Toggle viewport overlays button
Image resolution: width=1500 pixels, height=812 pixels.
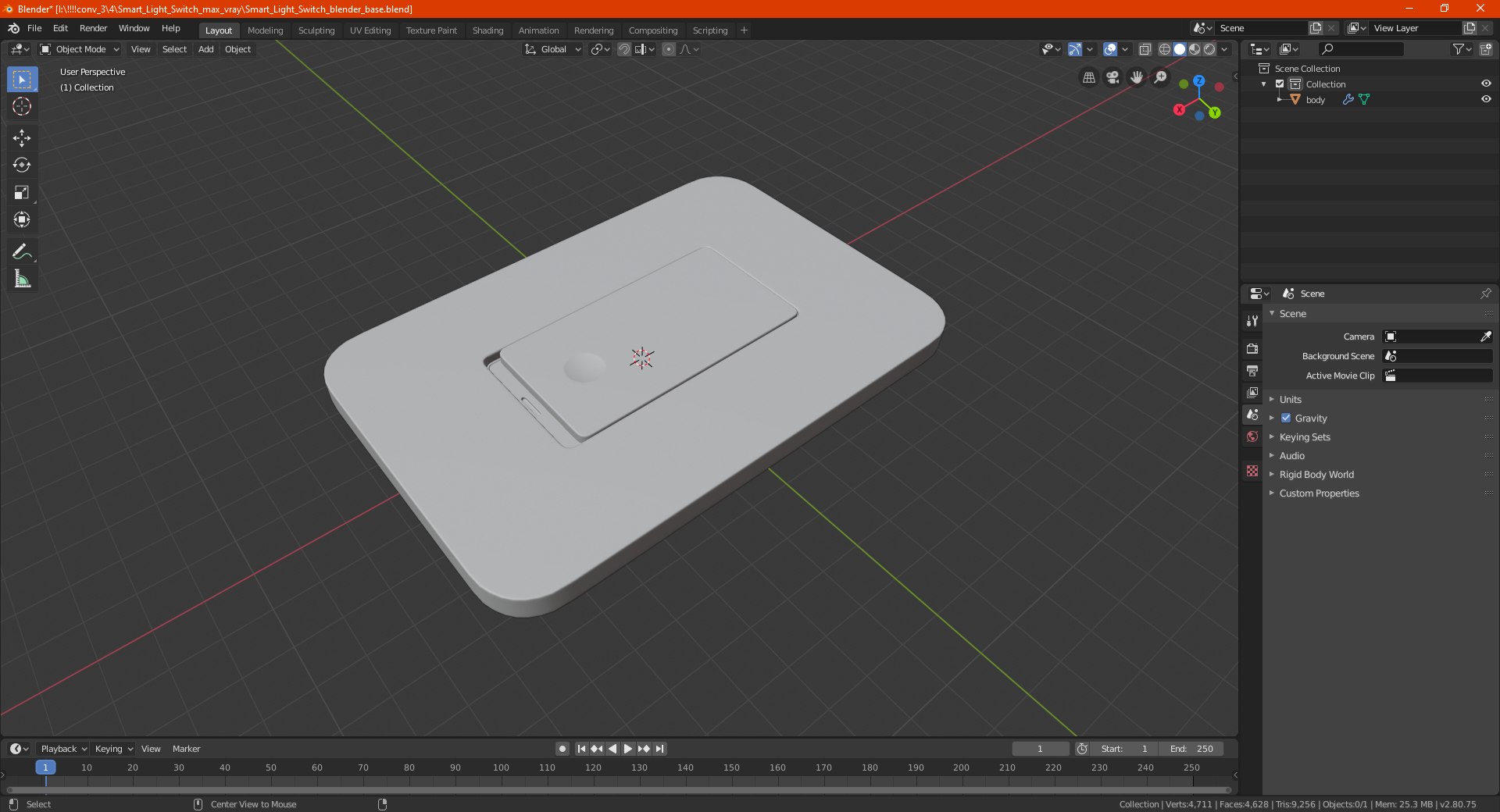tap(1110, 49)
